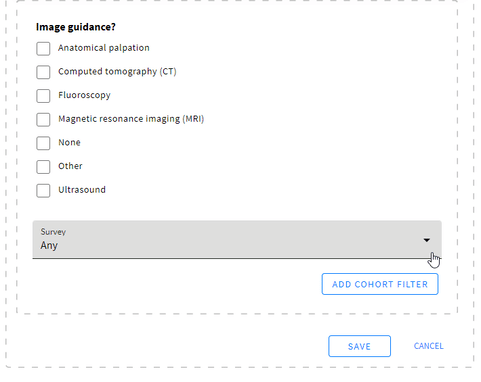The image size is (481, 382).
Task: Click the Add Cohort Filter button
Action: [380, 284]
